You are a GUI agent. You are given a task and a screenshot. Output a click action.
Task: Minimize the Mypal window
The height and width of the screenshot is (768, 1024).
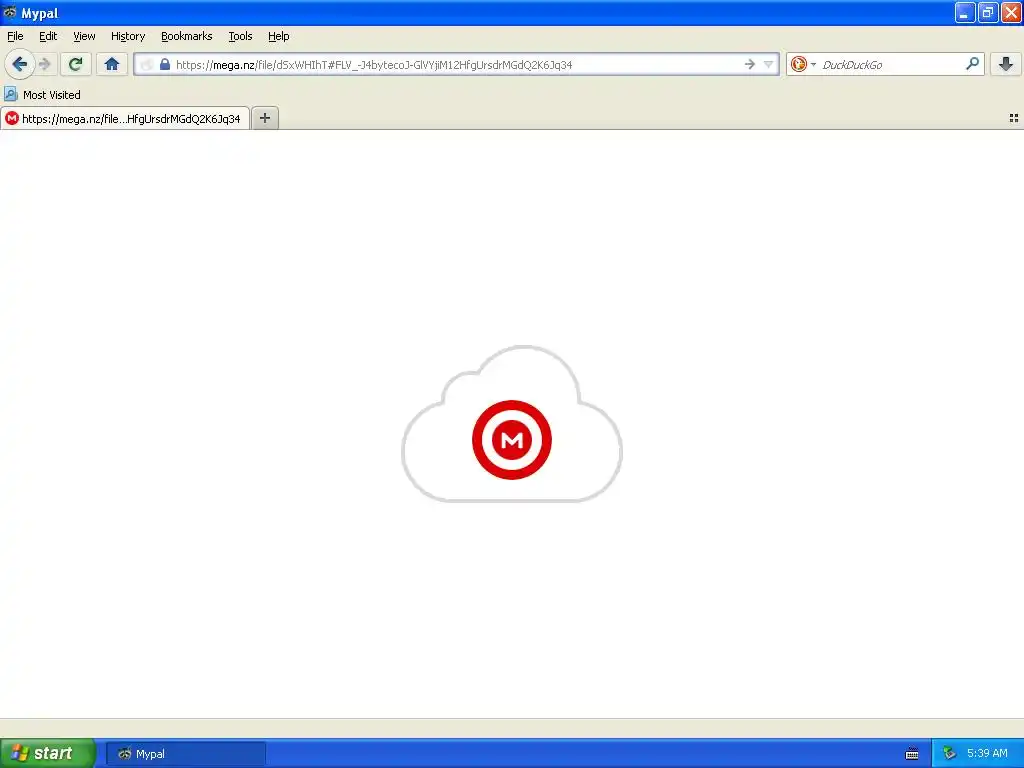coord(965,12)
